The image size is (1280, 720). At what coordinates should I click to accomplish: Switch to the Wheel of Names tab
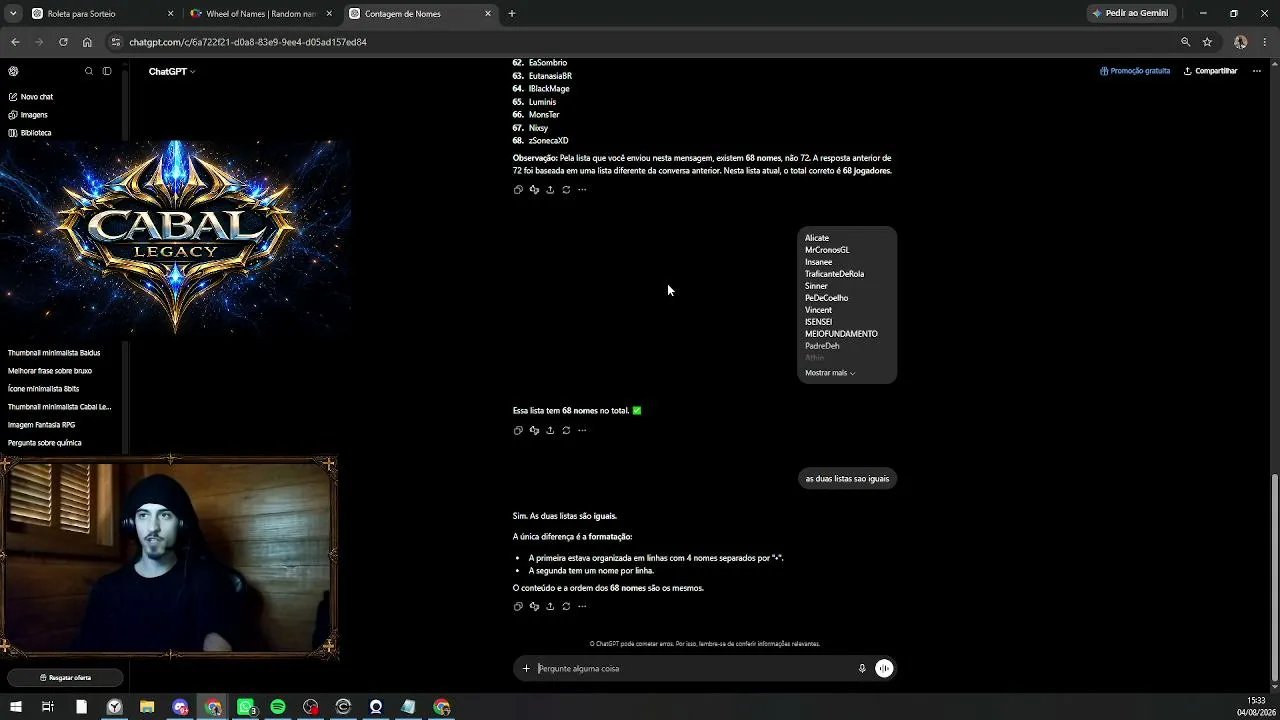[x=260, y=14]
